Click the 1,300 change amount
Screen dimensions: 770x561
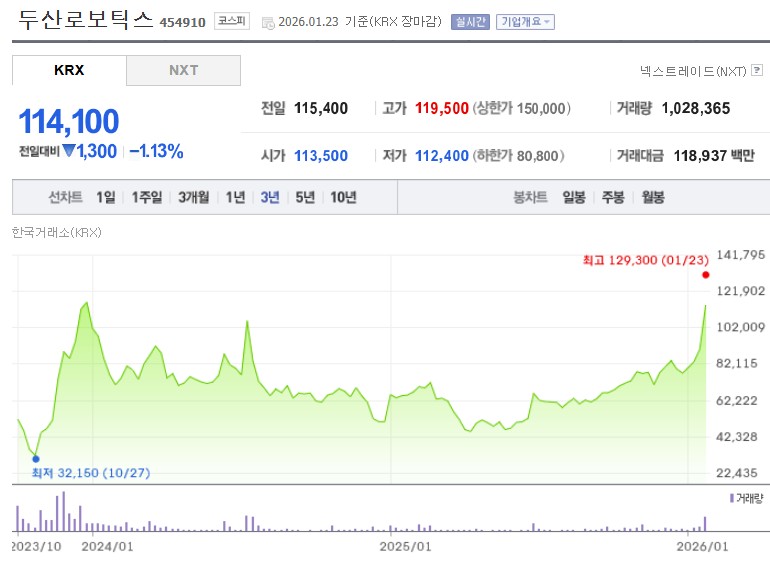(96, 151)
